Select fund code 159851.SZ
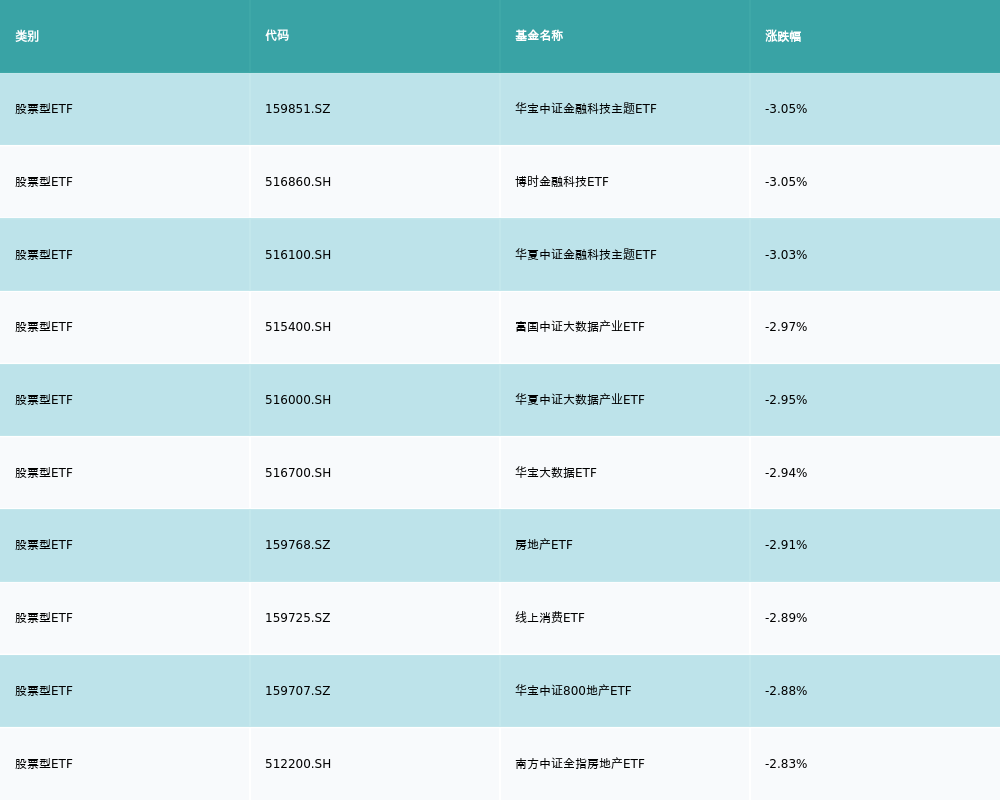 coord(297,109)
